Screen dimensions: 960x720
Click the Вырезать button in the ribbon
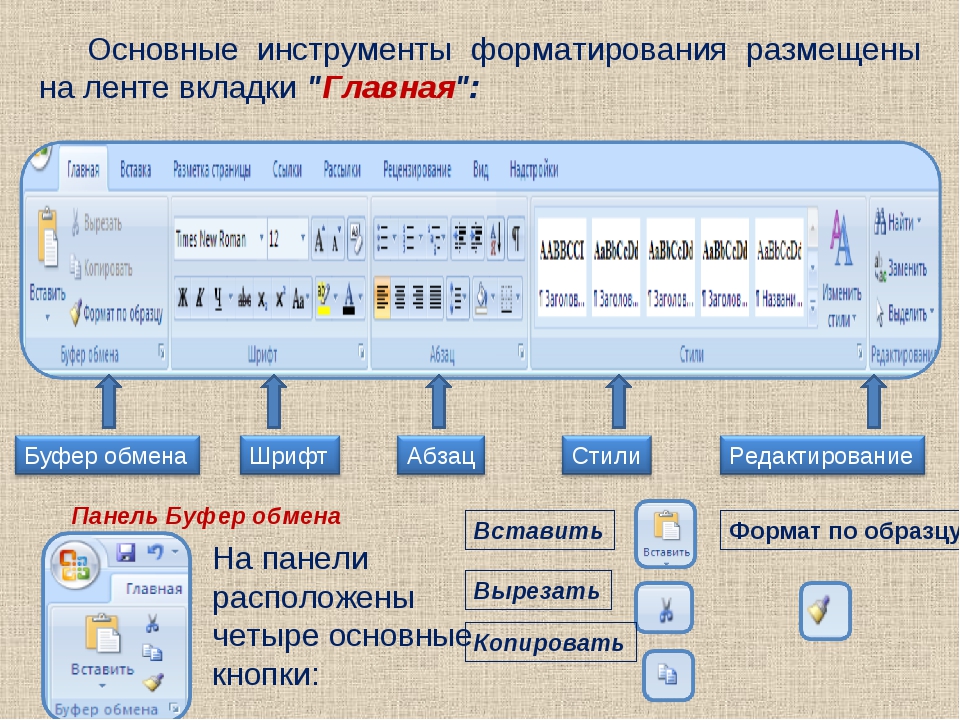pyautogui.click(x=97, y=223)
